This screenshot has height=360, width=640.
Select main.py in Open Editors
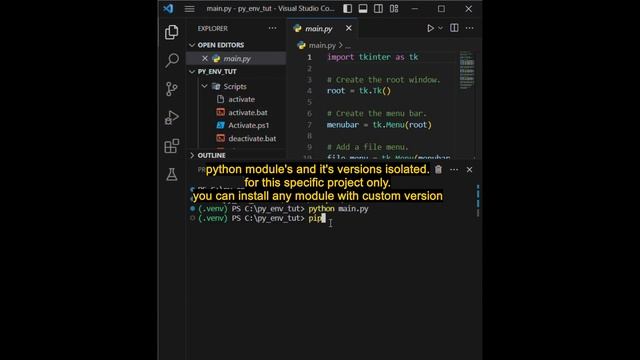pos(237,58)
